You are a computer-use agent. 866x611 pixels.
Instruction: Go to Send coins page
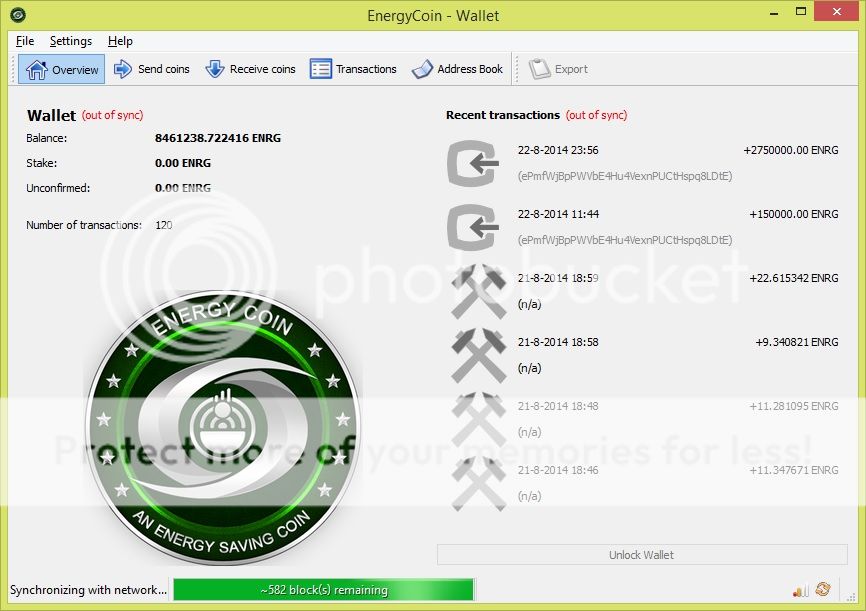(x=151, y=69)
